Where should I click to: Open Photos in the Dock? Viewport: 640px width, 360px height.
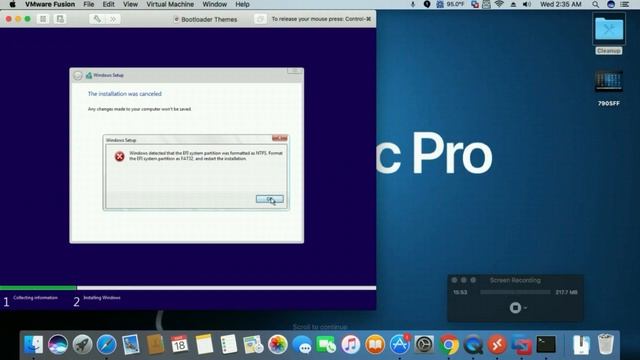point(278,344)
